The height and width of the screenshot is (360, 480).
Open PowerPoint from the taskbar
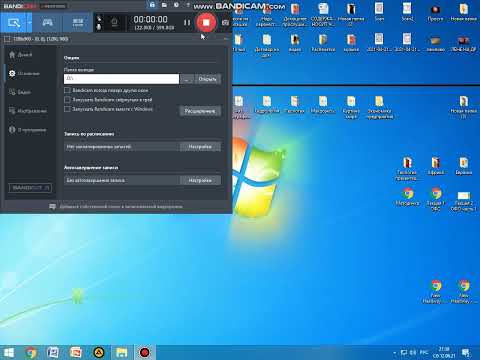pyautogui.click(x=76, y=353)
